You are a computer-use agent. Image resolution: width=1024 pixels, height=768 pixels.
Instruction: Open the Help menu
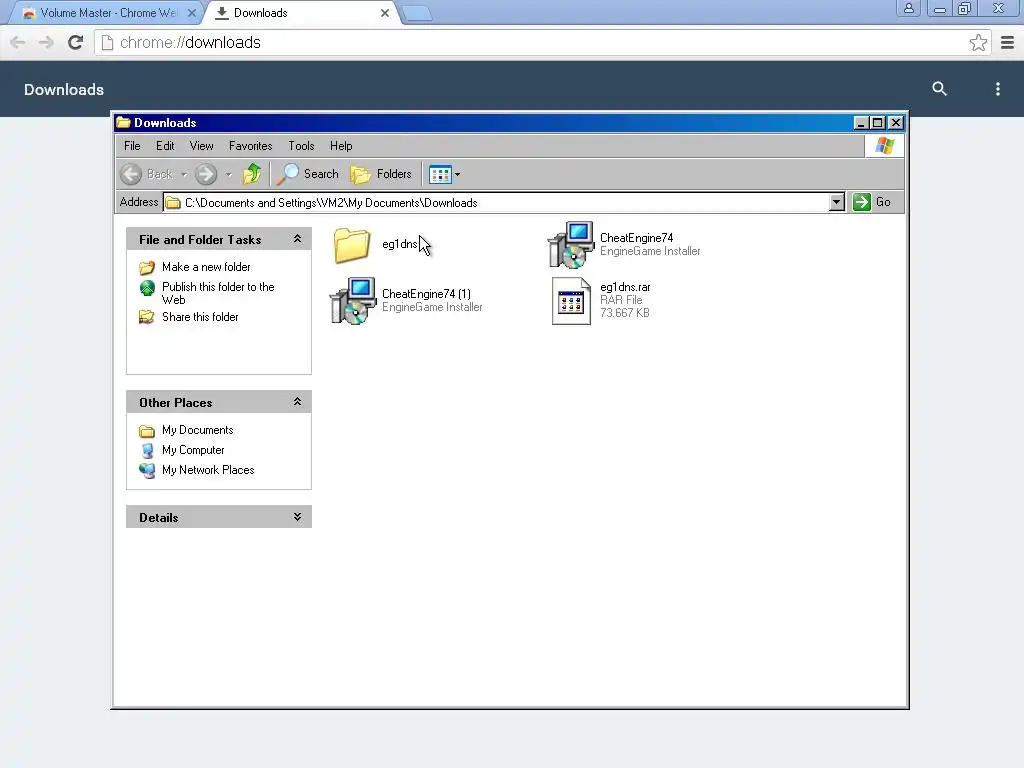pyautogui.click(x=341, y=146)
